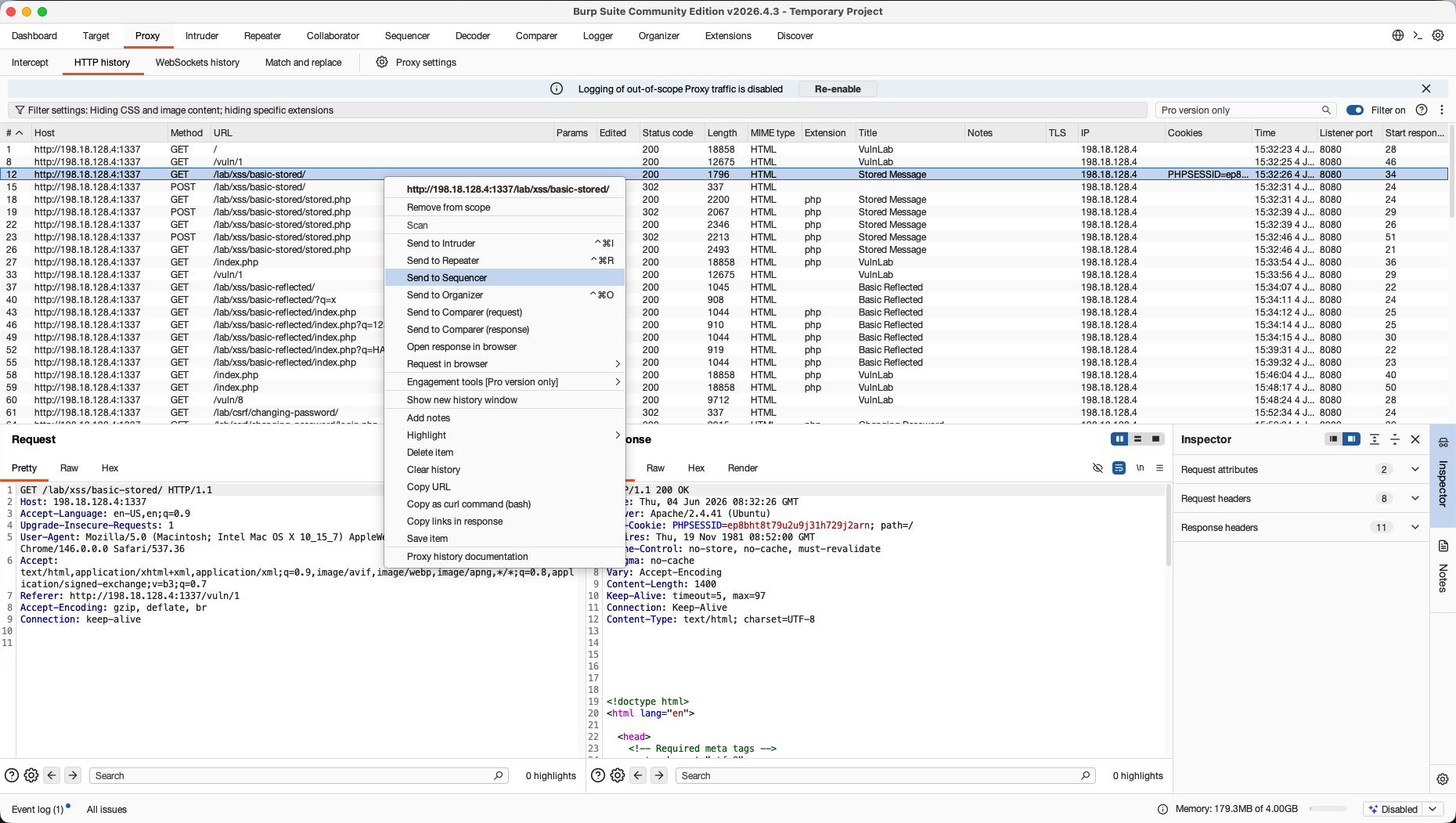1456x823 pixels.
Task: Open Proxy settings
Action: (x=416, y=63)
